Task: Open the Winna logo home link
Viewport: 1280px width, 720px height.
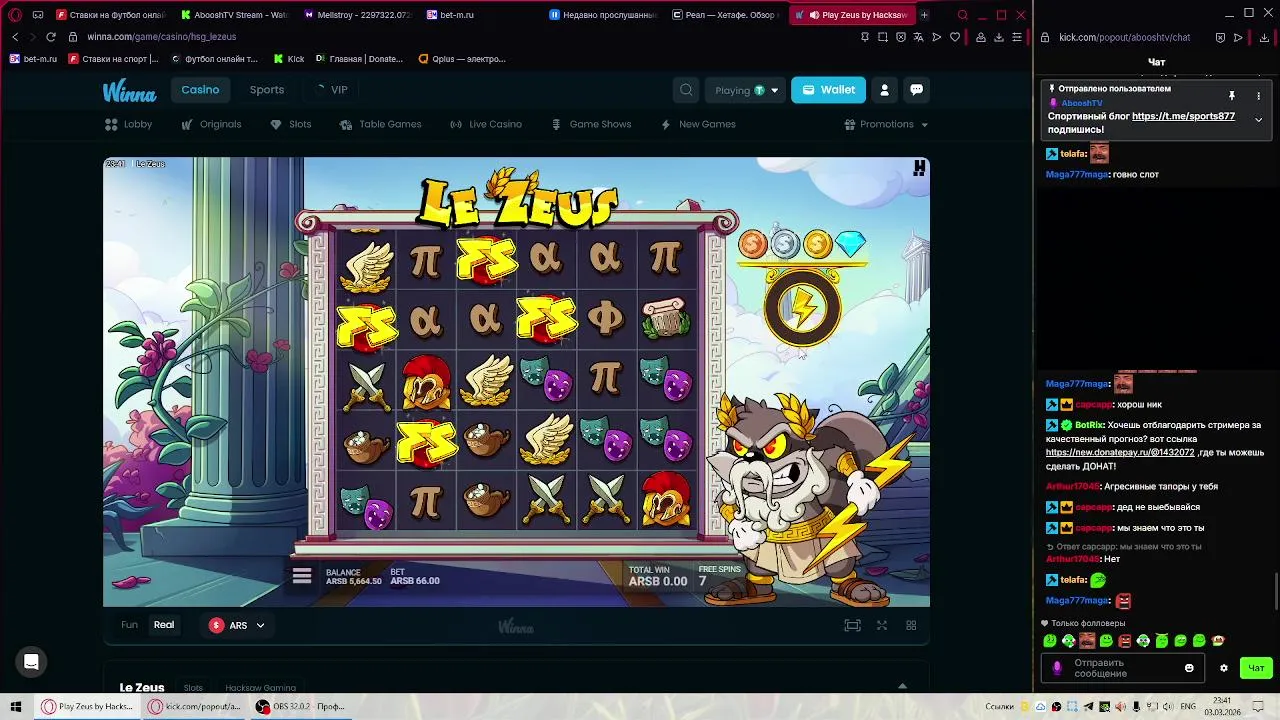Action: coord(129,91)
